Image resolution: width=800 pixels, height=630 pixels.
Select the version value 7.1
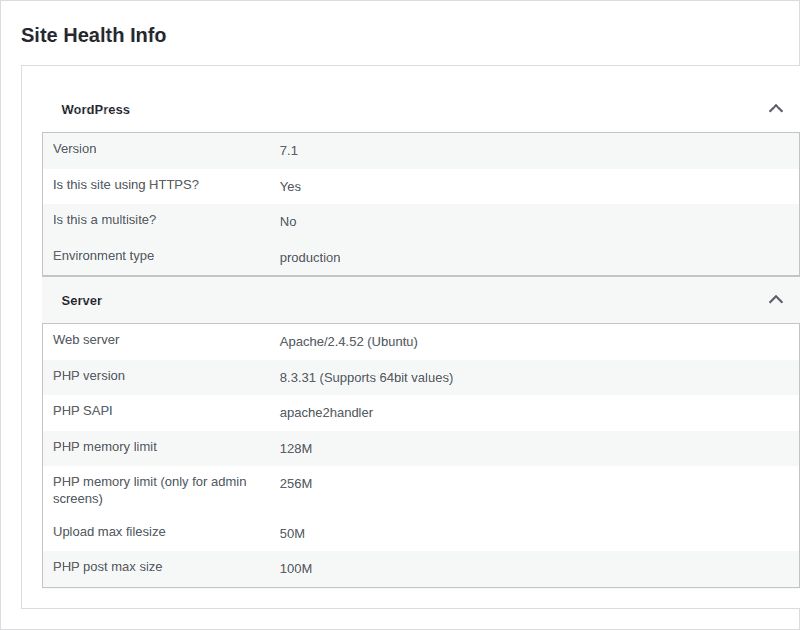[289, 150]
